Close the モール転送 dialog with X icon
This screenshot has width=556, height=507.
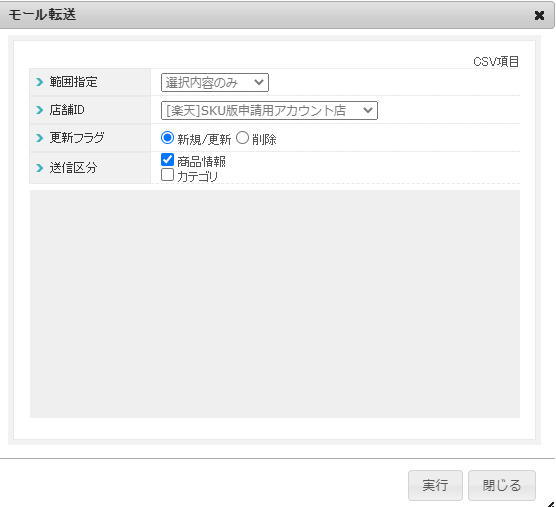[539, 15]
